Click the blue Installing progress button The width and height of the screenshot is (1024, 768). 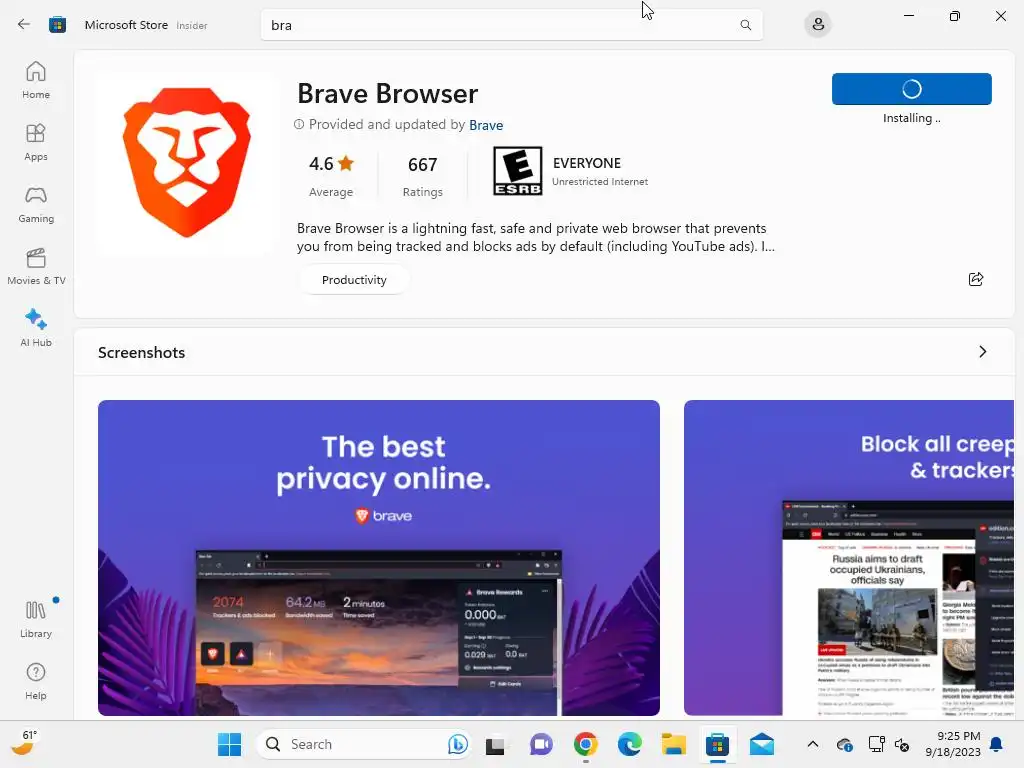pyautogui.click(x=912, y=89)
